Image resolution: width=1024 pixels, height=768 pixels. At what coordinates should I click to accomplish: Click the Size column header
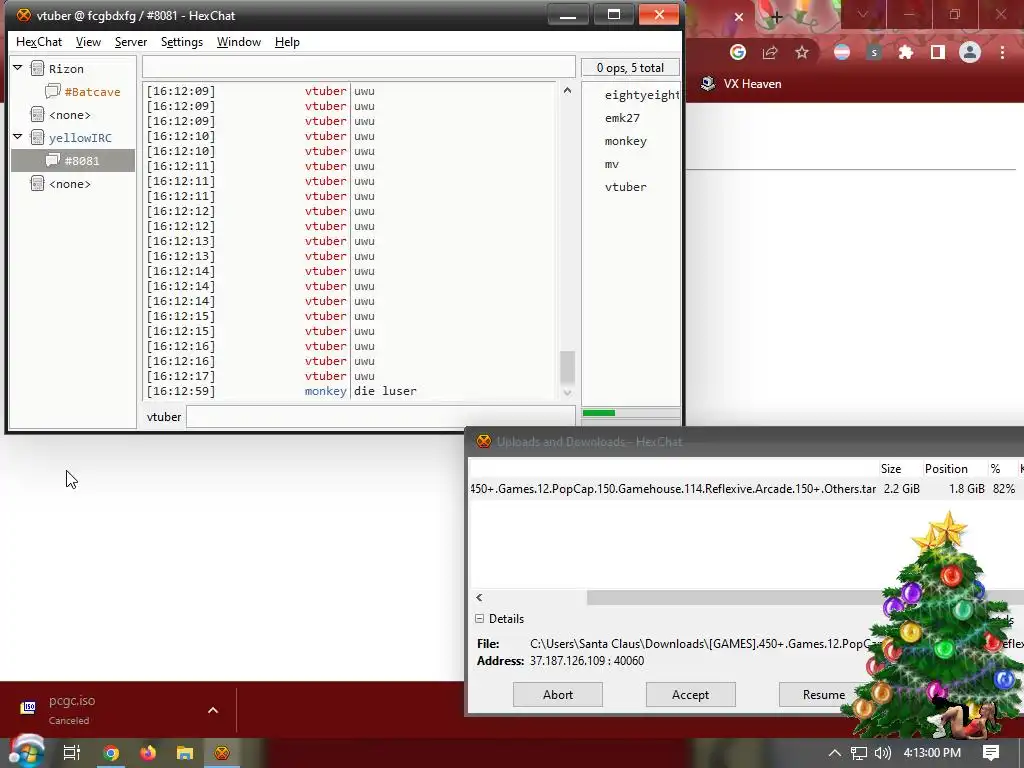click(890, 469)
